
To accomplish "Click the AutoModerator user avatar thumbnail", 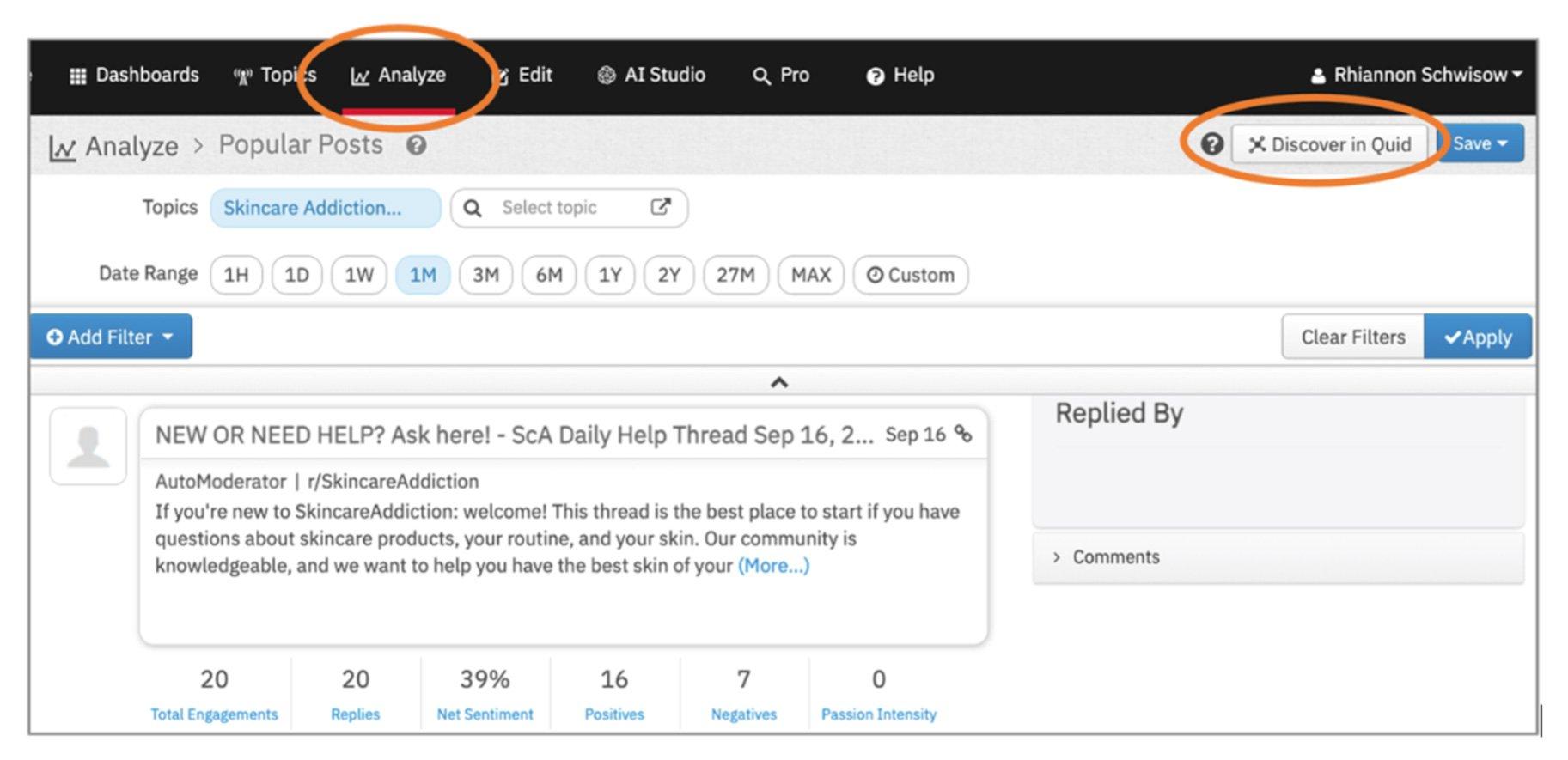I will [88, 447].
